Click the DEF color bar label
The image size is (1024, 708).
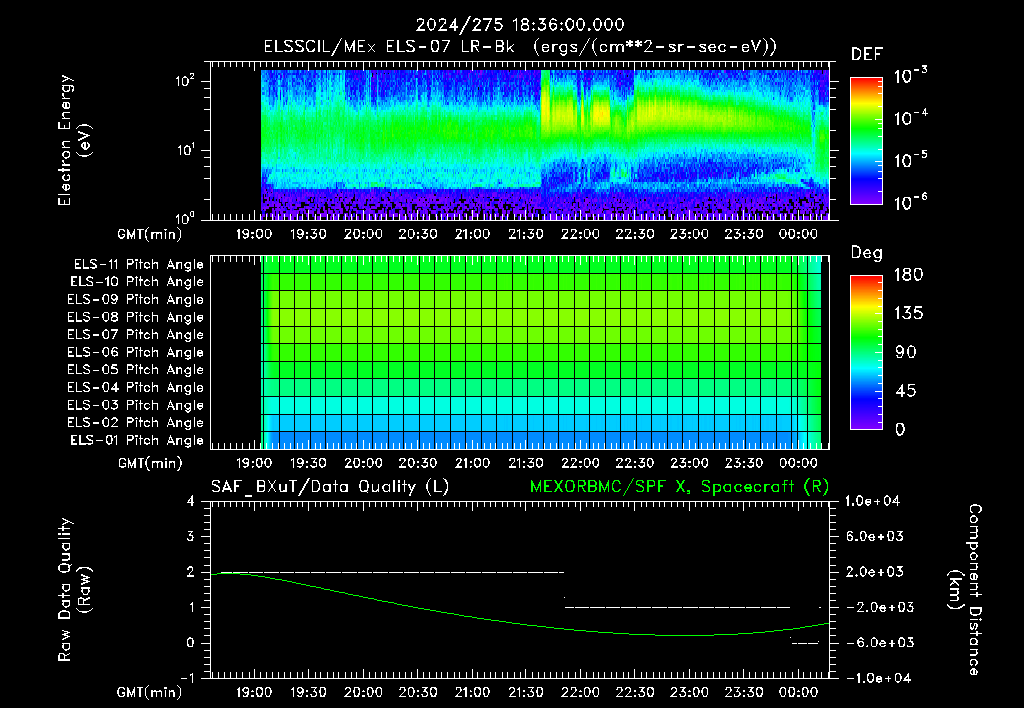click(866, 54)
